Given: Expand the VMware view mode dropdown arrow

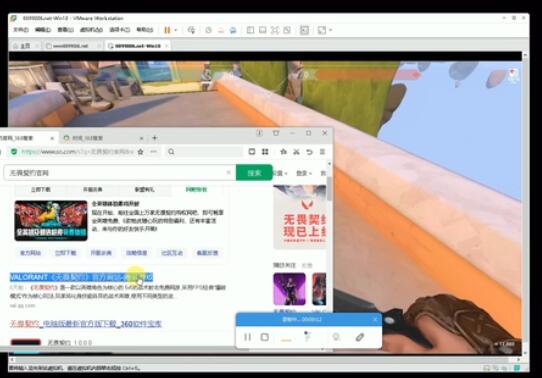Looking at the screenshot, I should pos(330,30).
